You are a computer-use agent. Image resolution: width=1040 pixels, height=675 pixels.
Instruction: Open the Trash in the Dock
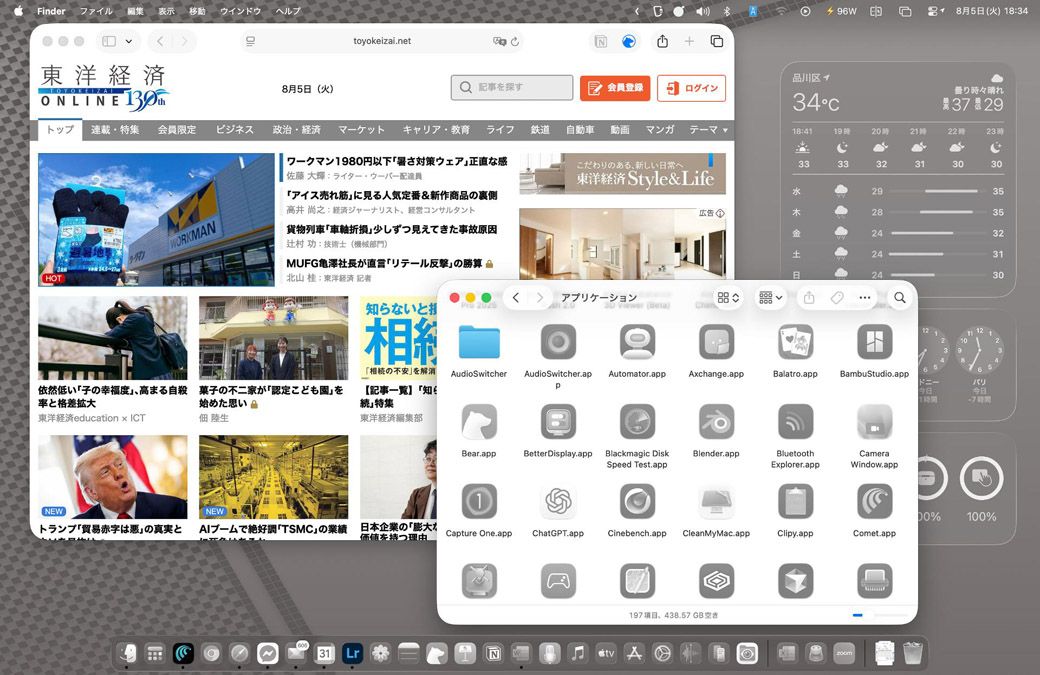point(913,653)
